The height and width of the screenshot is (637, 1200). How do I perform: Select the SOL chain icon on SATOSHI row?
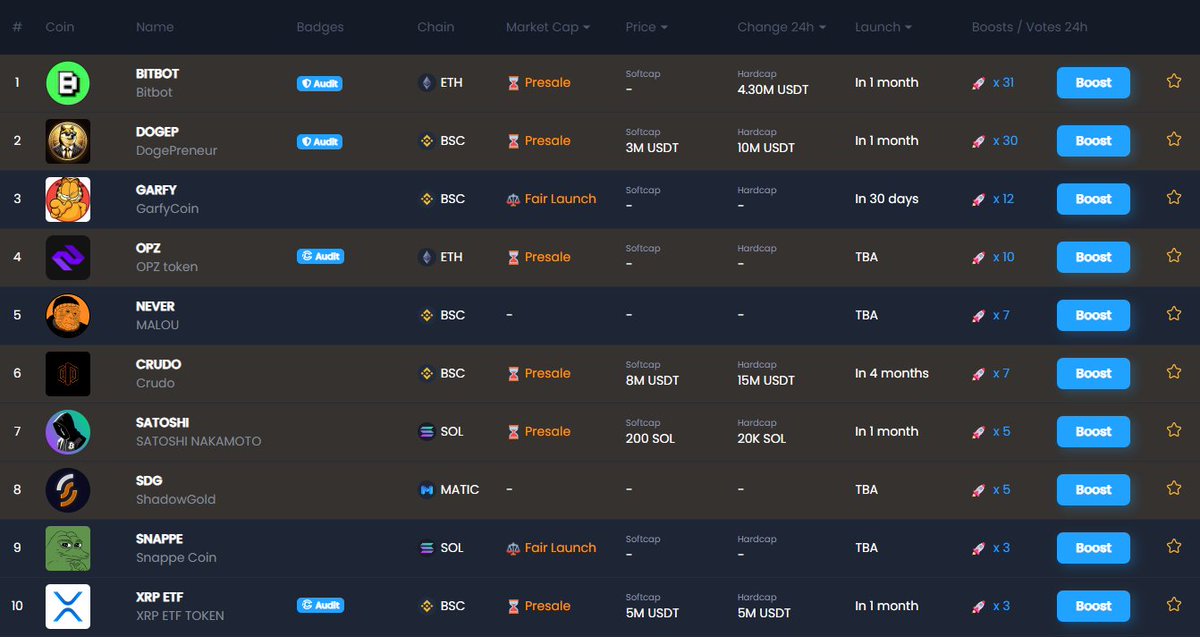point(424,431)
